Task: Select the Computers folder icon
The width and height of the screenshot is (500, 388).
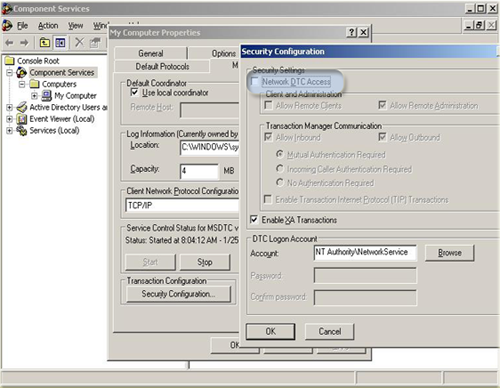Action: coord(34,84)
